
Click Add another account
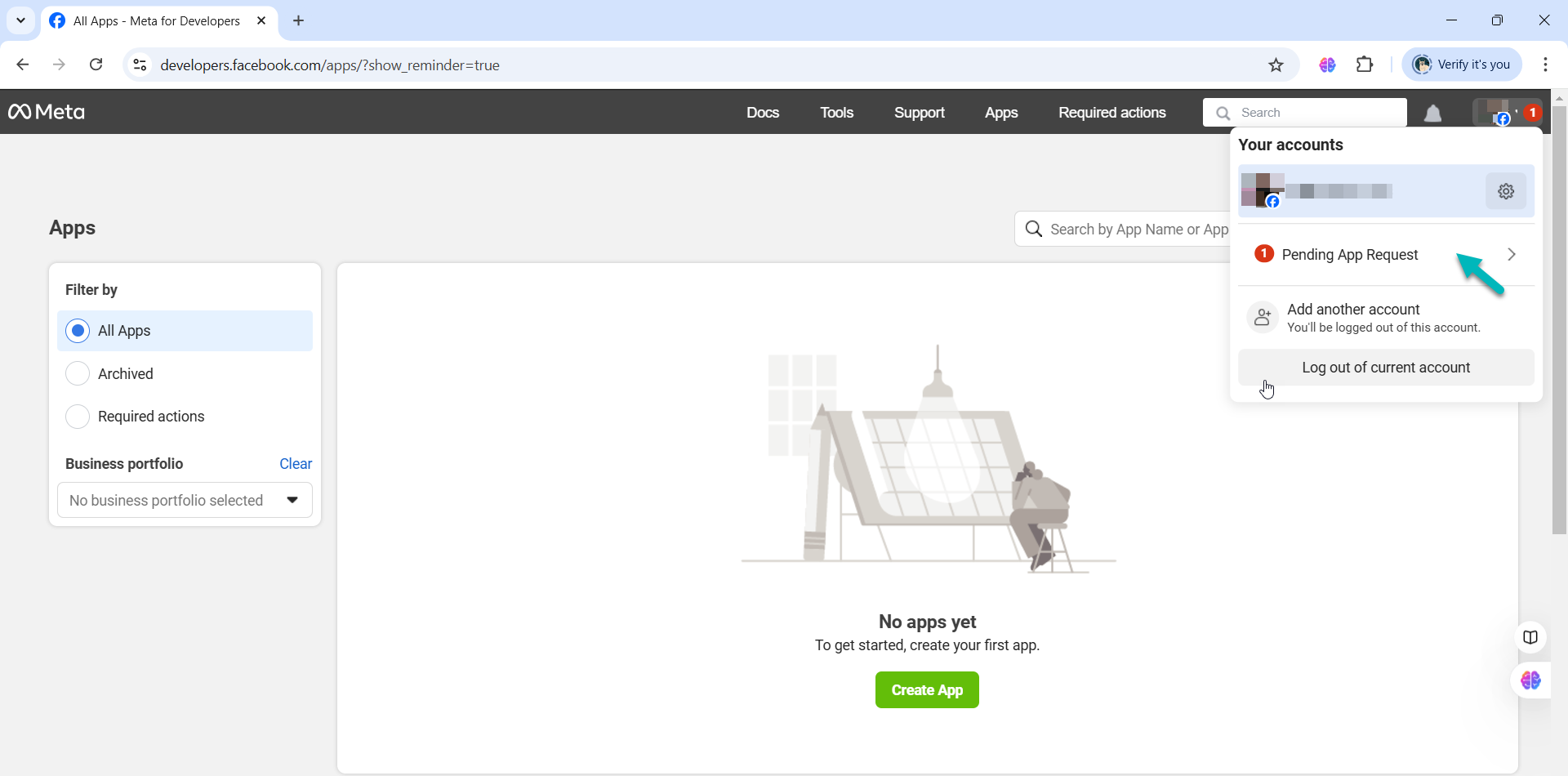click(x=1386, y=317)
